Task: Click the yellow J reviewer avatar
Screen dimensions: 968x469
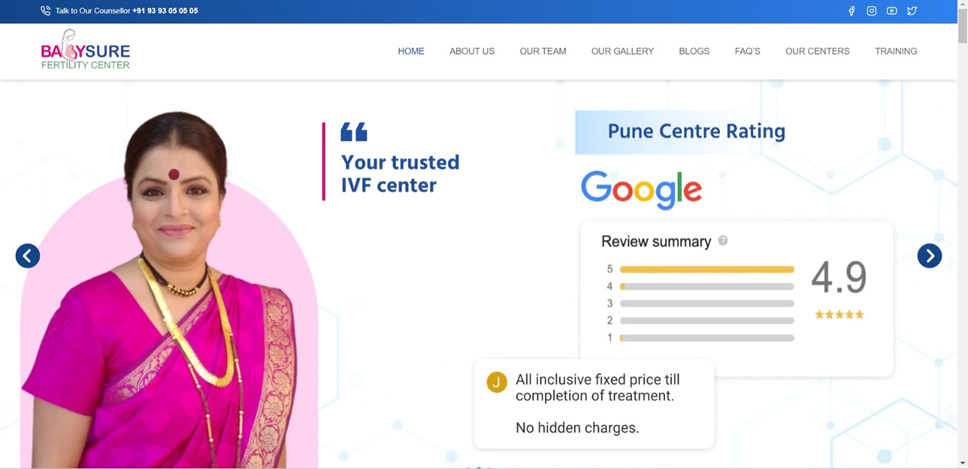Action: tap(497, 382)
